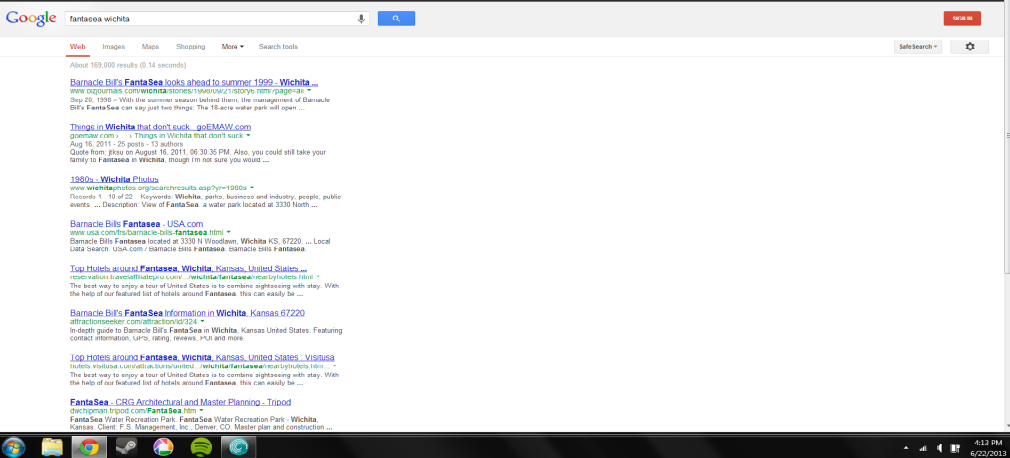Click the blue search magnifier button
The width and height of the screenshot is (1010, 458).
coord(396,19)
